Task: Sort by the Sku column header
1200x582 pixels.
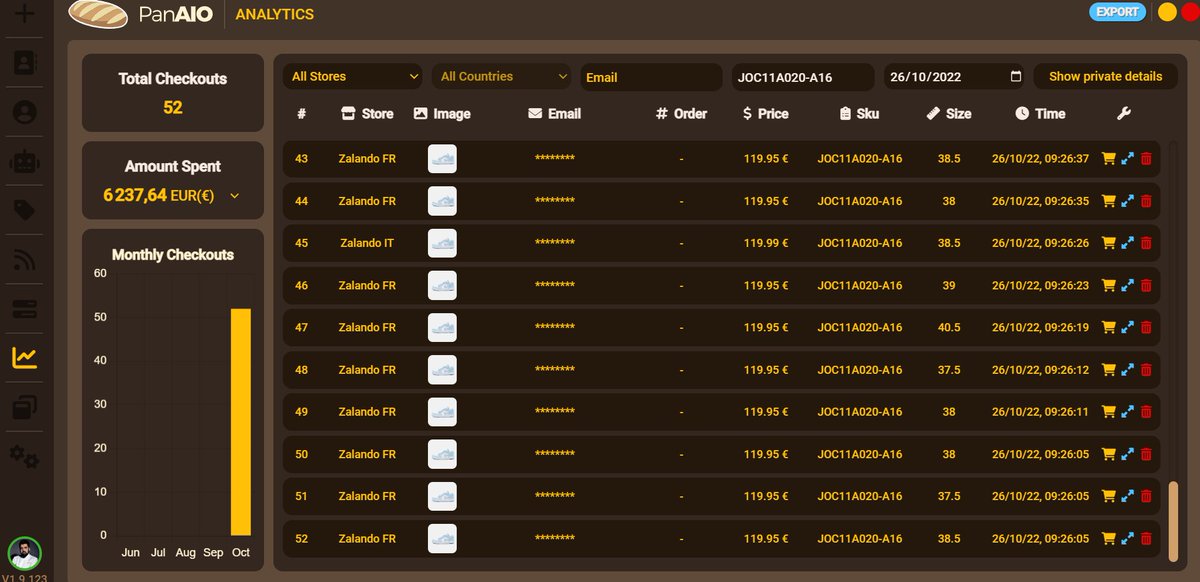Action: pos(859,114)
